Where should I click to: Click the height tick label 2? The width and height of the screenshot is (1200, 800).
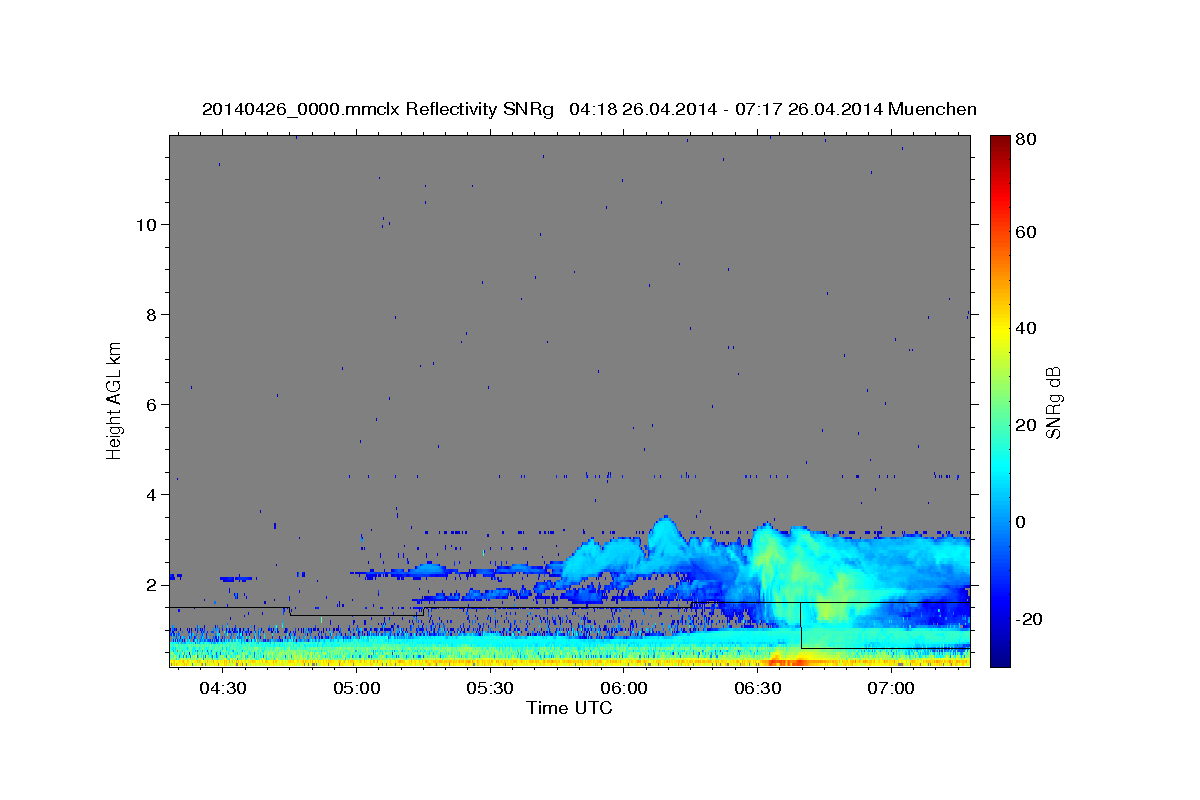153,584
